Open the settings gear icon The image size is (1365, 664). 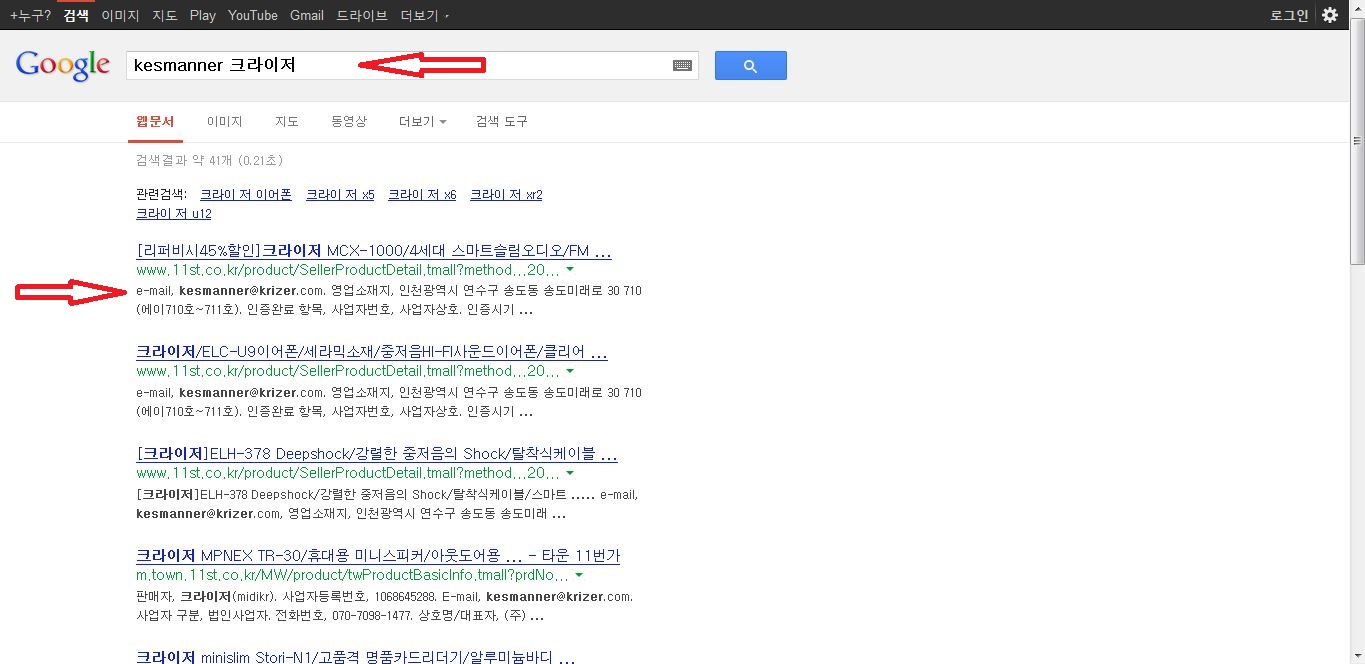[1329, 15]
